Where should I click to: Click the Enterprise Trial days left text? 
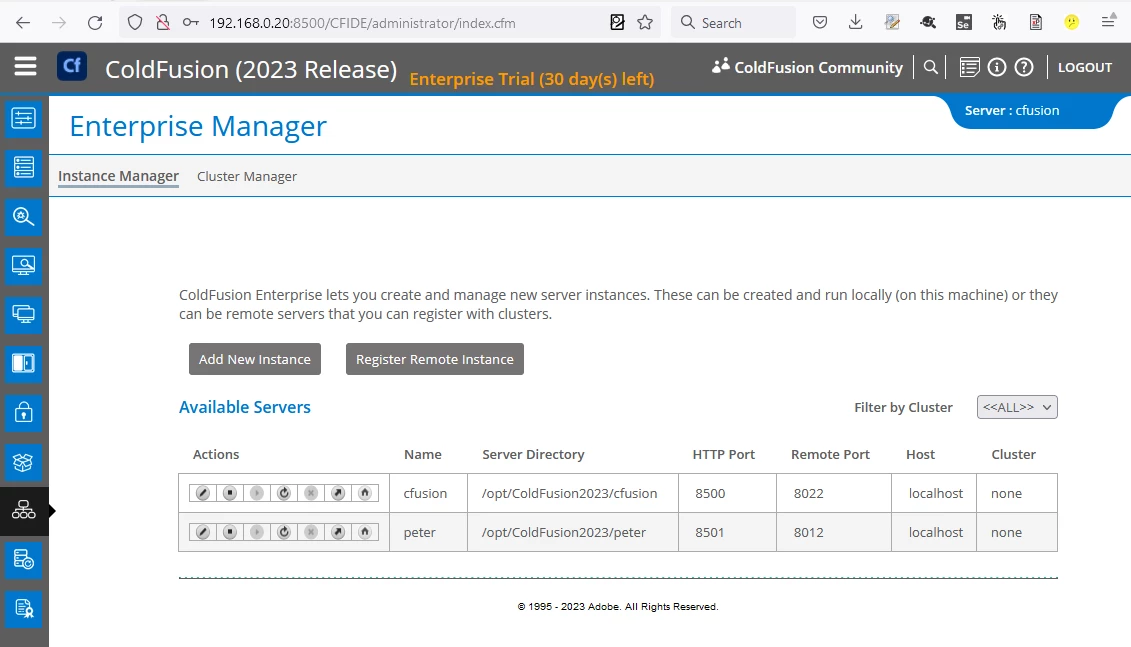pos(532,79)
